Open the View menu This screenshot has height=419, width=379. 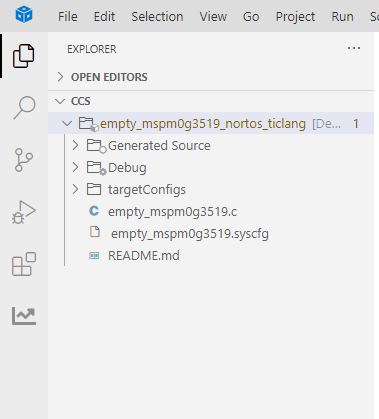(213, 16)
